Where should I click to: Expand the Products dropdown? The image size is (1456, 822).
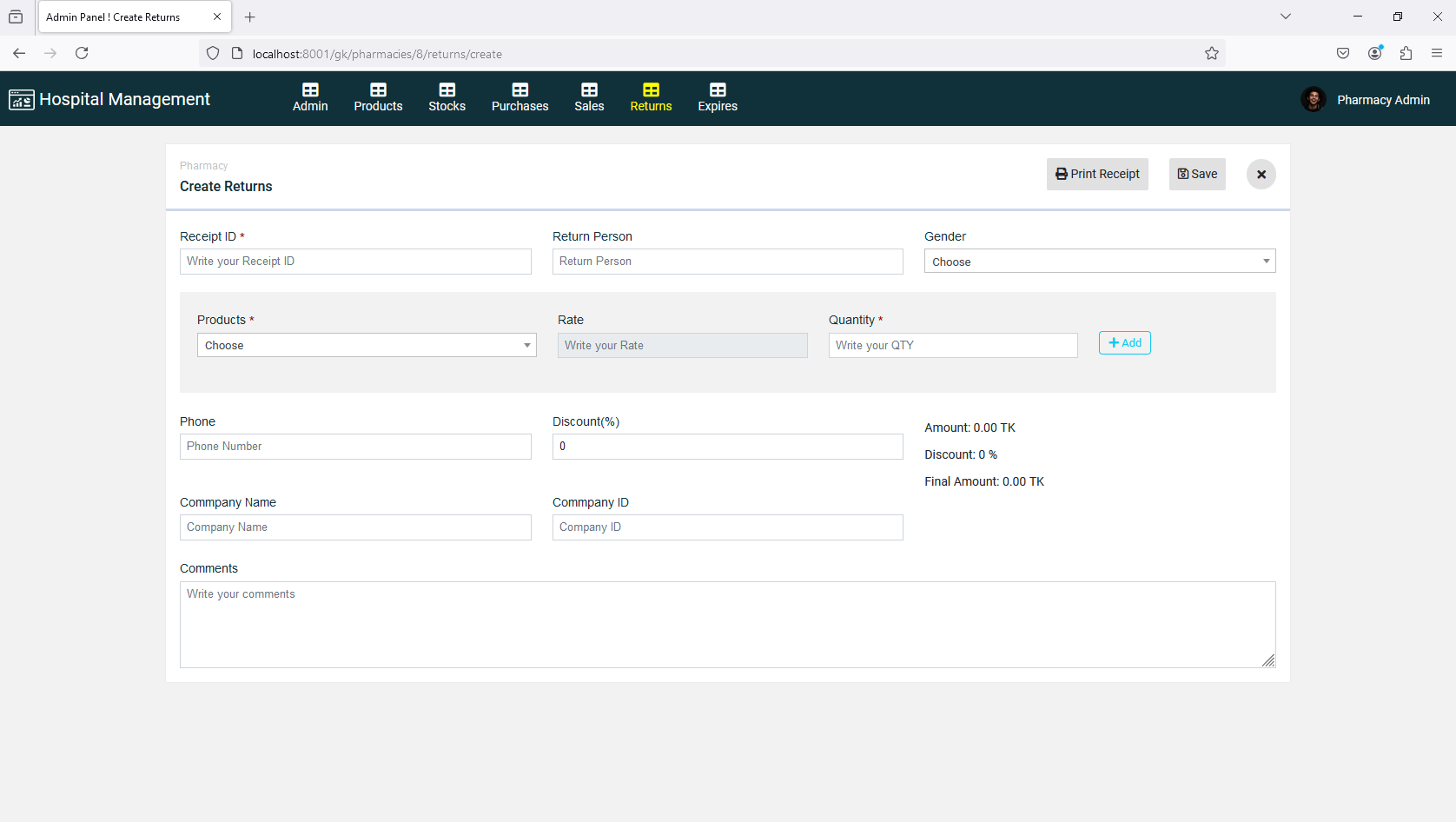(367, 345)
